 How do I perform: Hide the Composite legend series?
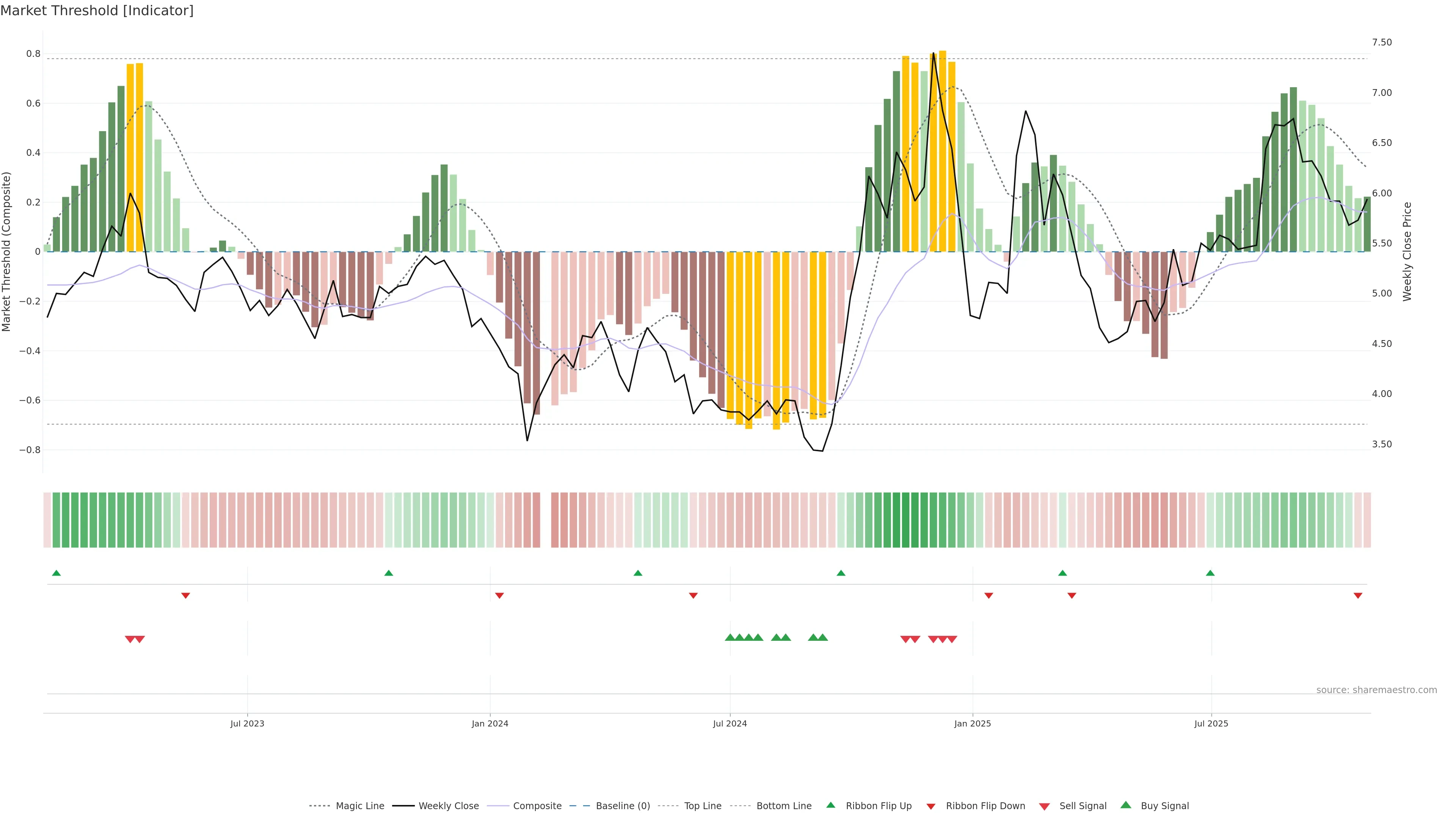537,805
